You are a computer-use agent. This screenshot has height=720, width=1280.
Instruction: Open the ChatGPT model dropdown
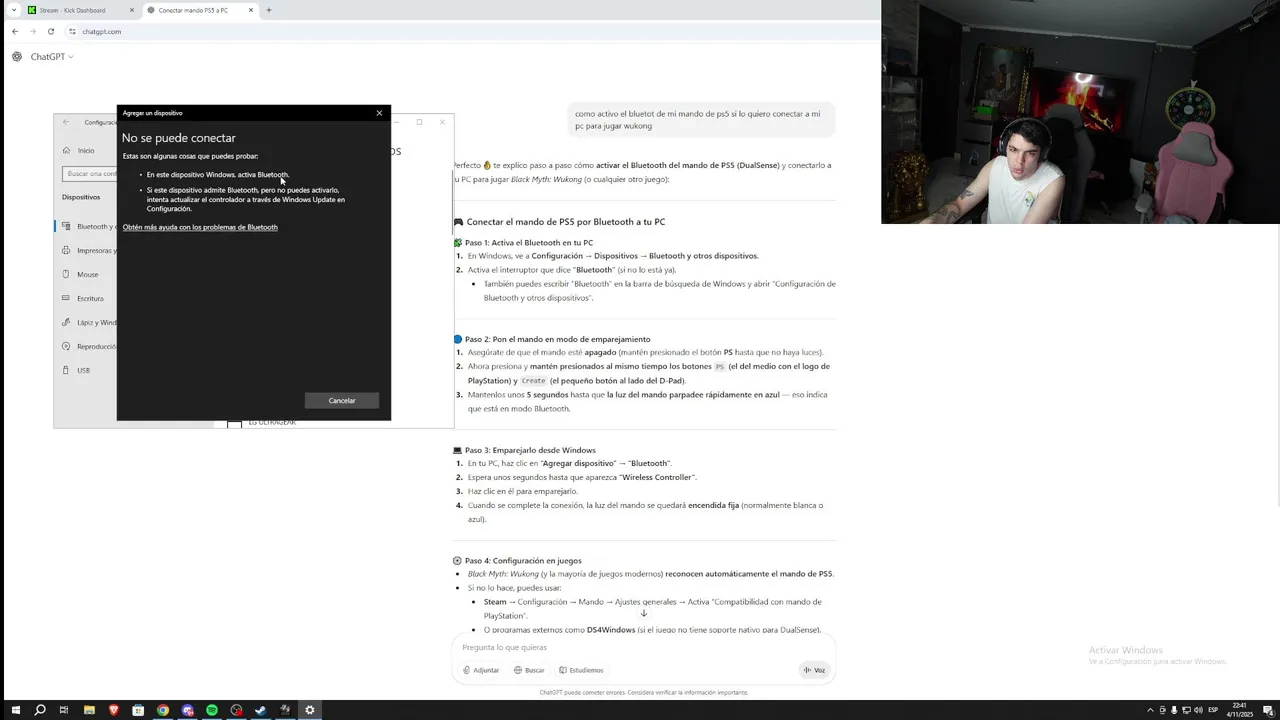pyautogui.click(x=52, y=57)
